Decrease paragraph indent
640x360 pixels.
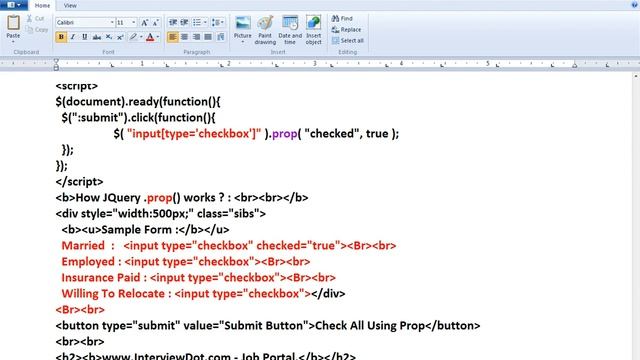tap(173, 22)
